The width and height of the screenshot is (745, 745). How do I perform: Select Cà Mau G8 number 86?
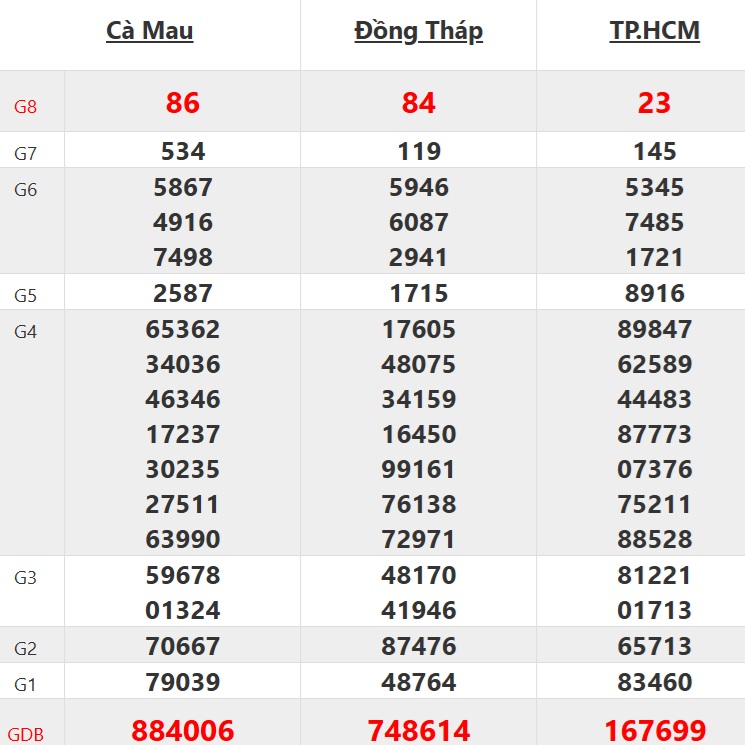pos(183,103)
